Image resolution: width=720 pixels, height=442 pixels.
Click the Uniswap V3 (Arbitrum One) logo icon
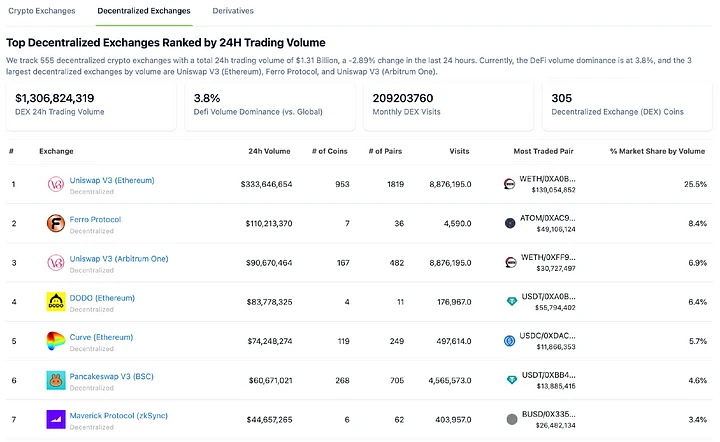click(56, 262)
